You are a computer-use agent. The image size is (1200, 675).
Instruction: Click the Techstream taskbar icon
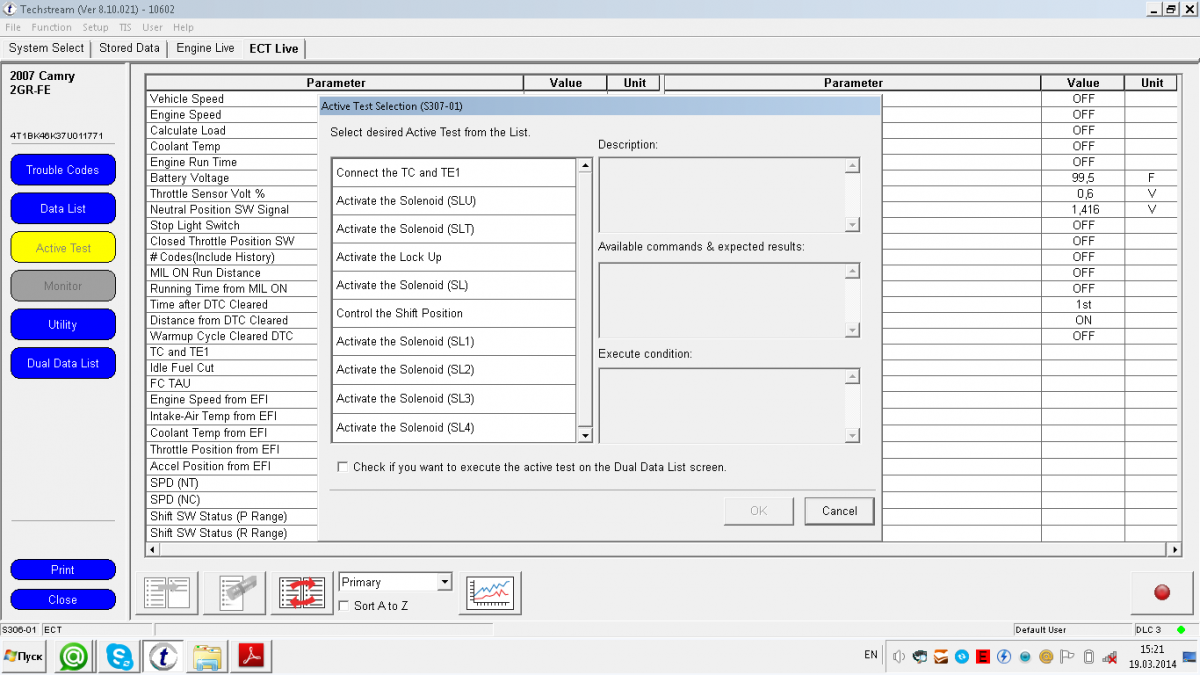point(162,656)
